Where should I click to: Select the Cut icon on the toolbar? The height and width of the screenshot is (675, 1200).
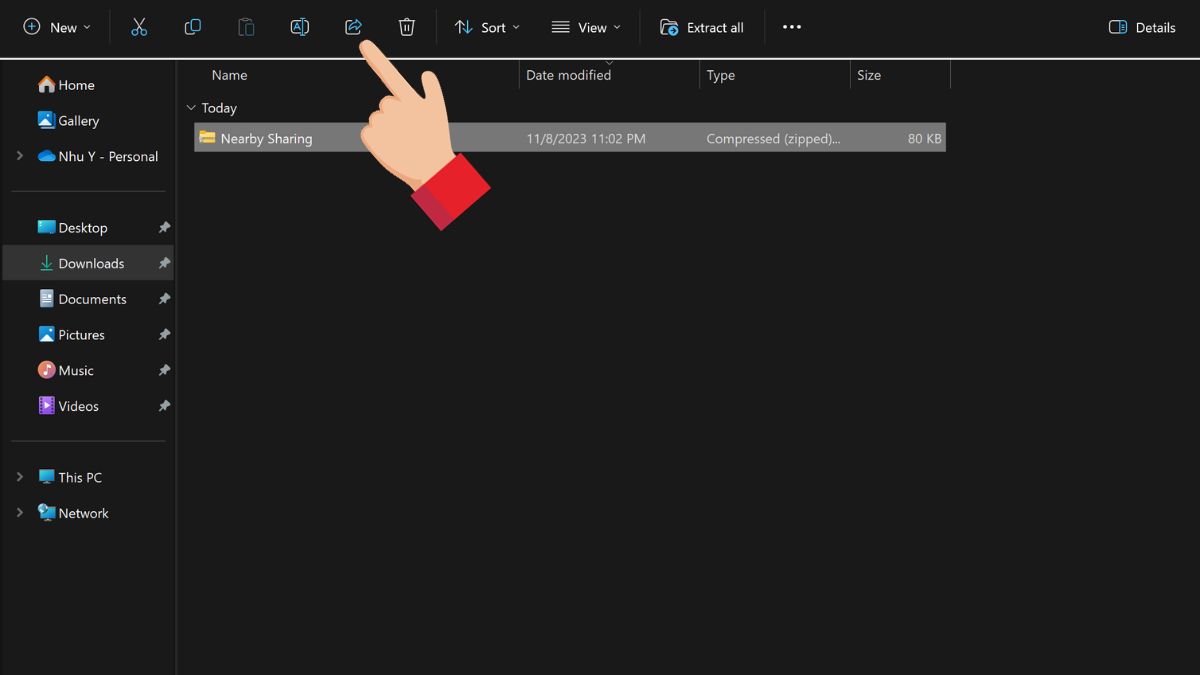pyautogui.click(x=139, y=27)
